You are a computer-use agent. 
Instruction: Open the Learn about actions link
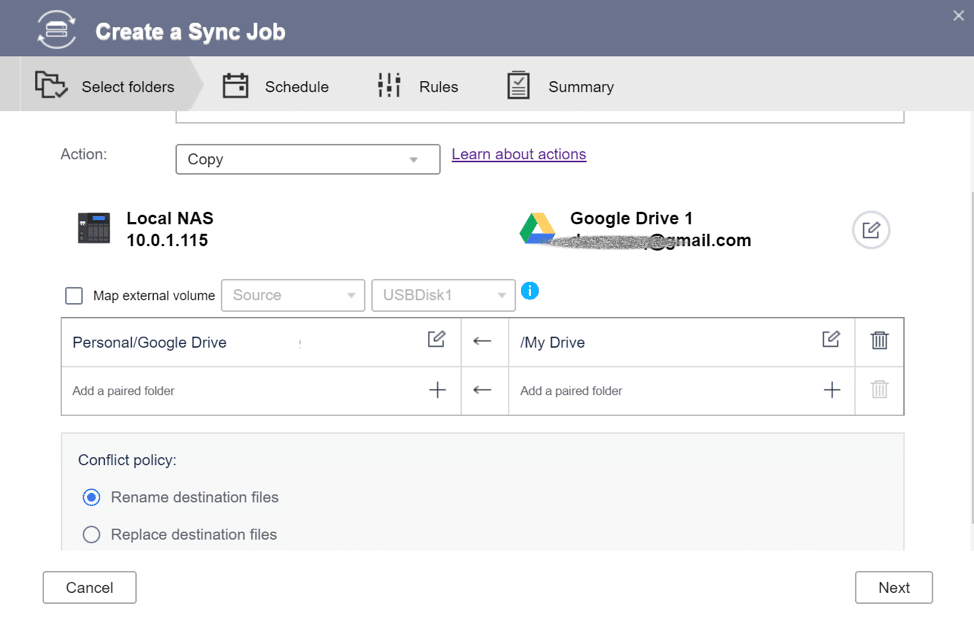pyautogui.click(x=519, y=154)
